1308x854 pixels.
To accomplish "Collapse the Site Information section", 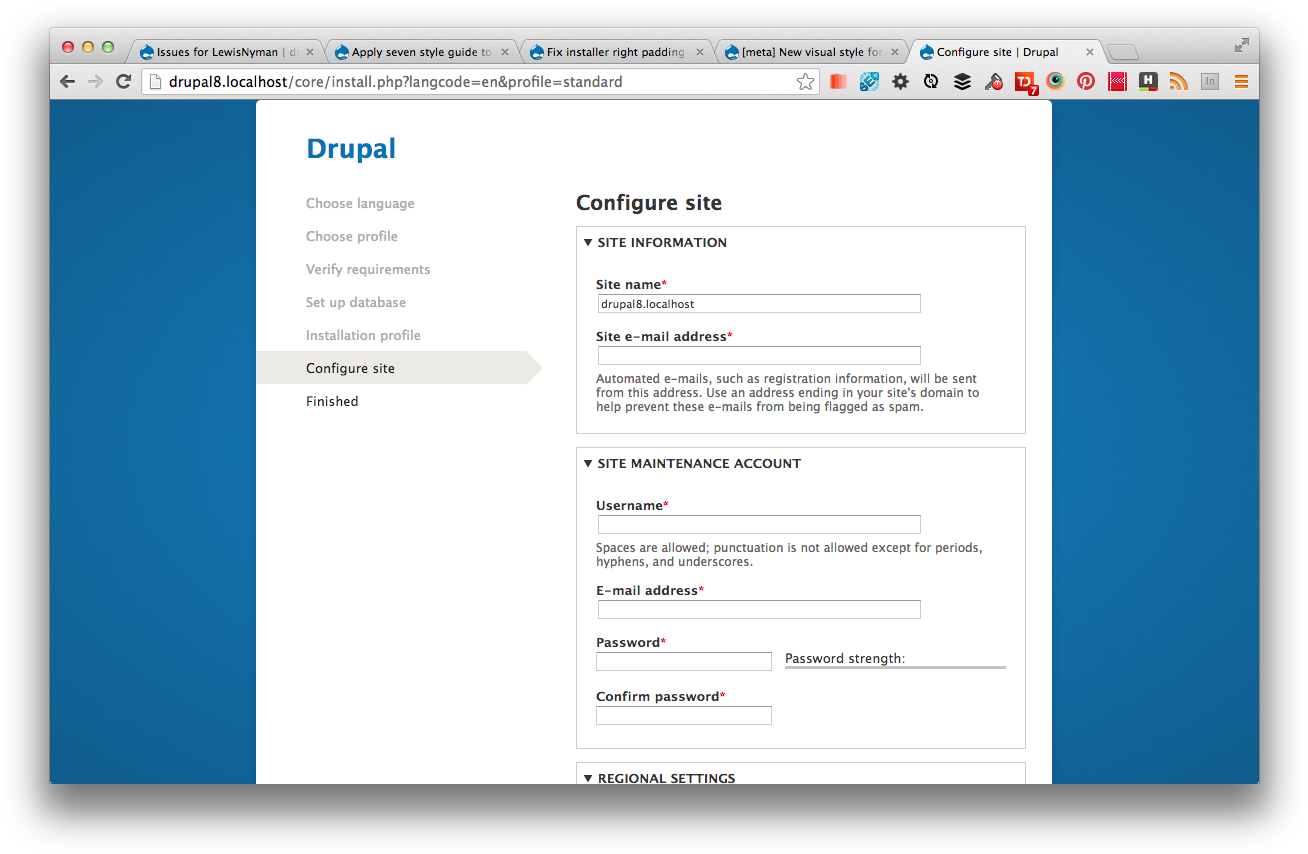I will point(661,243).
